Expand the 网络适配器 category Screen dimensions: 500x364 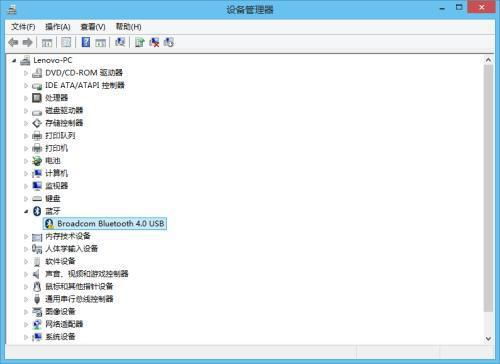pyautogui.click(x=26, y=324)
